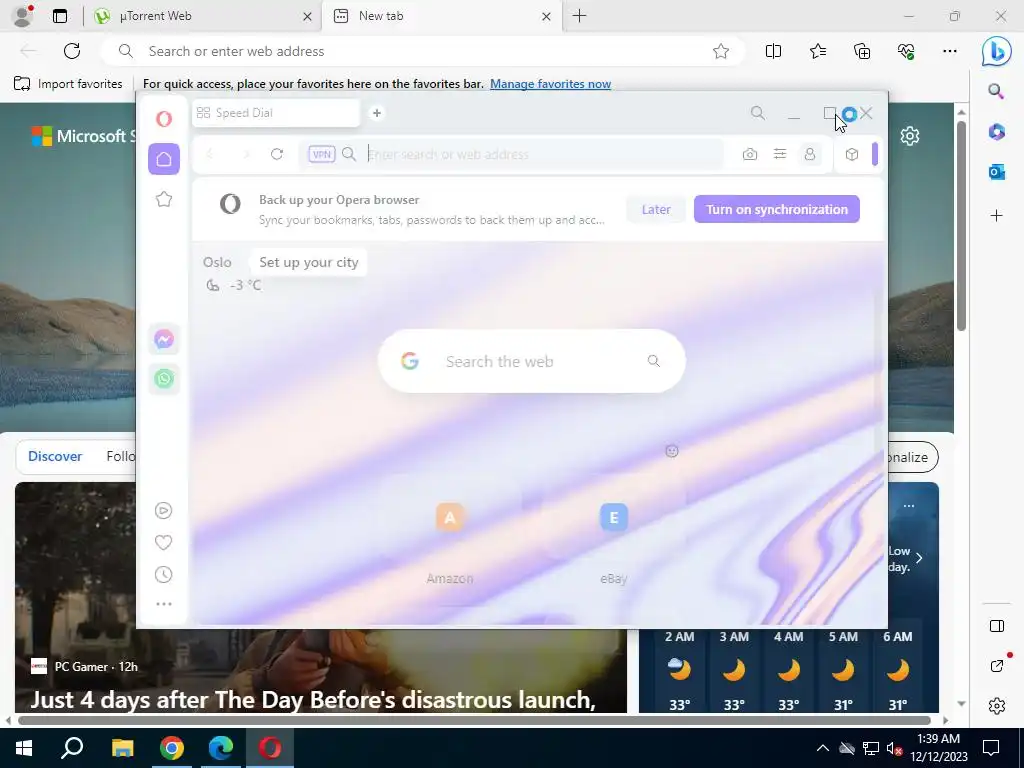Click Import favorites in Edge

click(68, 84)
